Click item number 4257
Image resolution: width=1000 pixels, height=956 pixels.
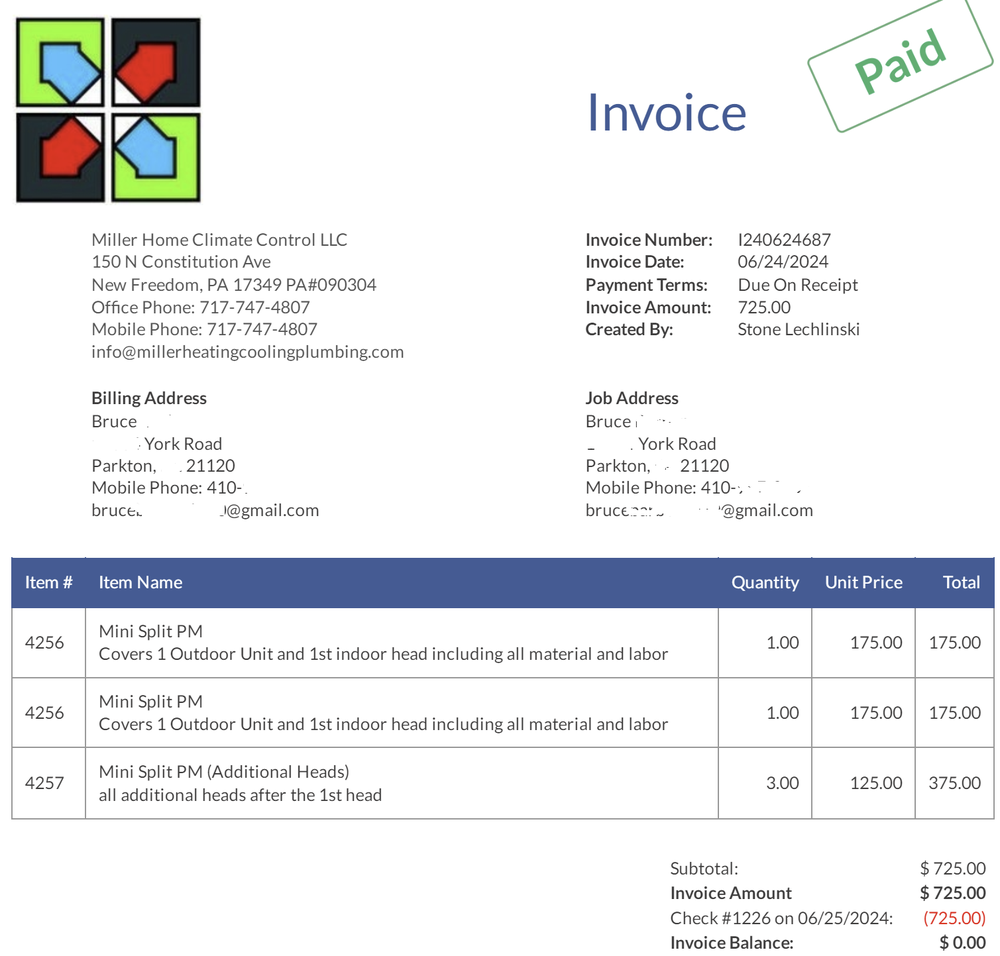pos(44,783)
